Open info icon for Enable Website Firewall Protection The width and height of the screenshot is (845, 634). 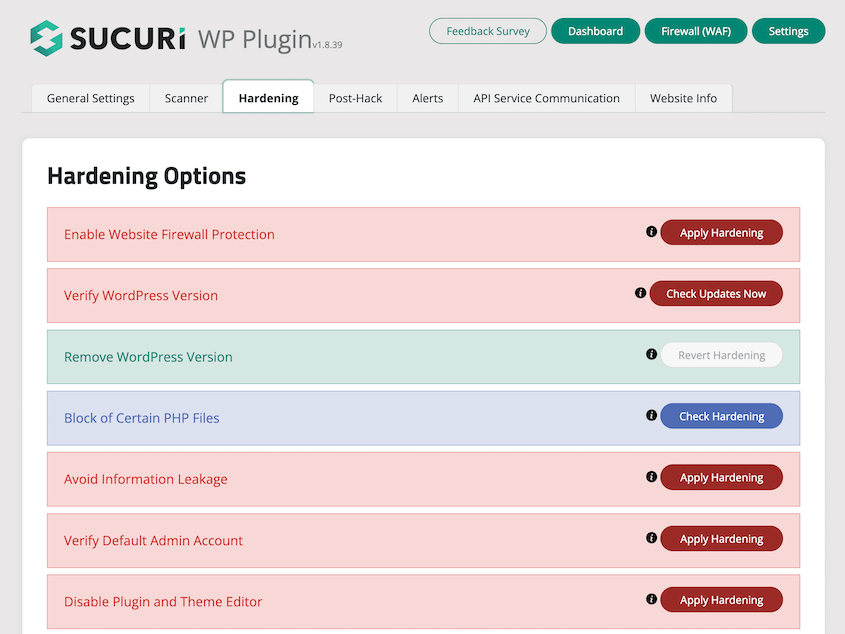[652, 231]
